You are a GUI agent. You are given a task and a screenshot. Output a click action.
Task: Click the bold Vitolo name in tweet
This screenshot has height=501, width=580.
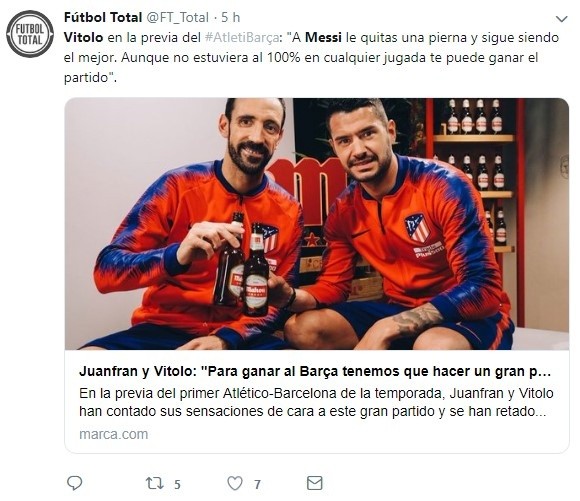pos(84,38)
